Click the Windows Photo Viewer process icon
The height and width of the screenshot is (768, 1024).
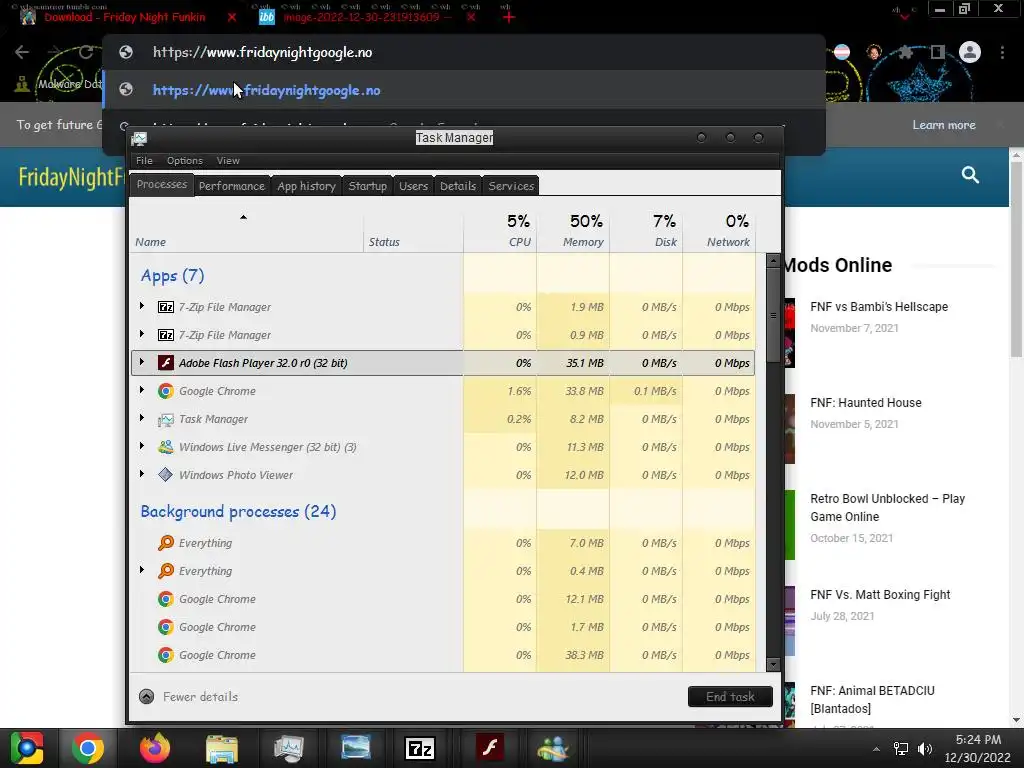click(166, 475)
